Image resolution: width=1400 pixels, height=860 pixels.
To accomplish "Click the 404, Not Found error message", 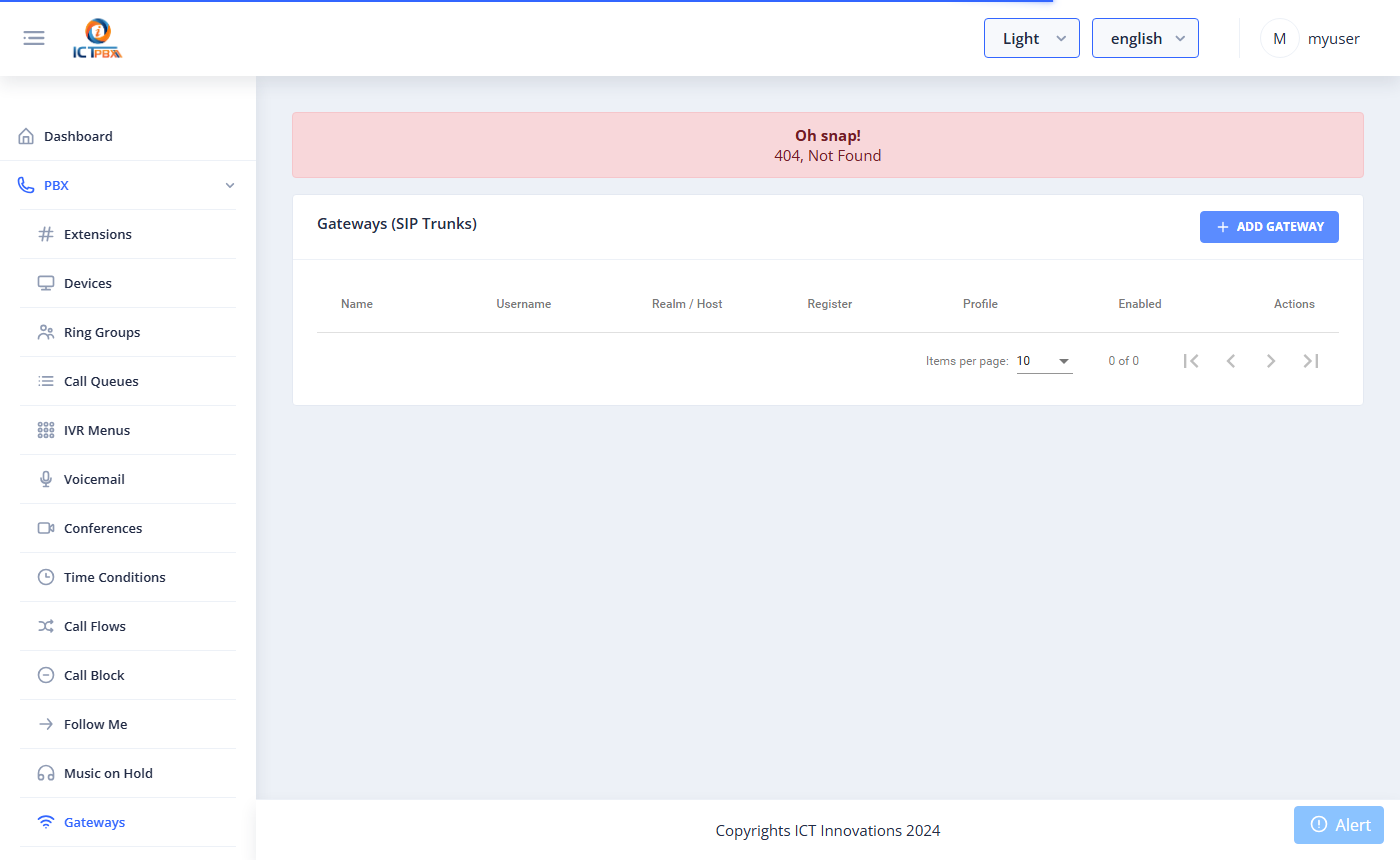I will tap(828, 156).
